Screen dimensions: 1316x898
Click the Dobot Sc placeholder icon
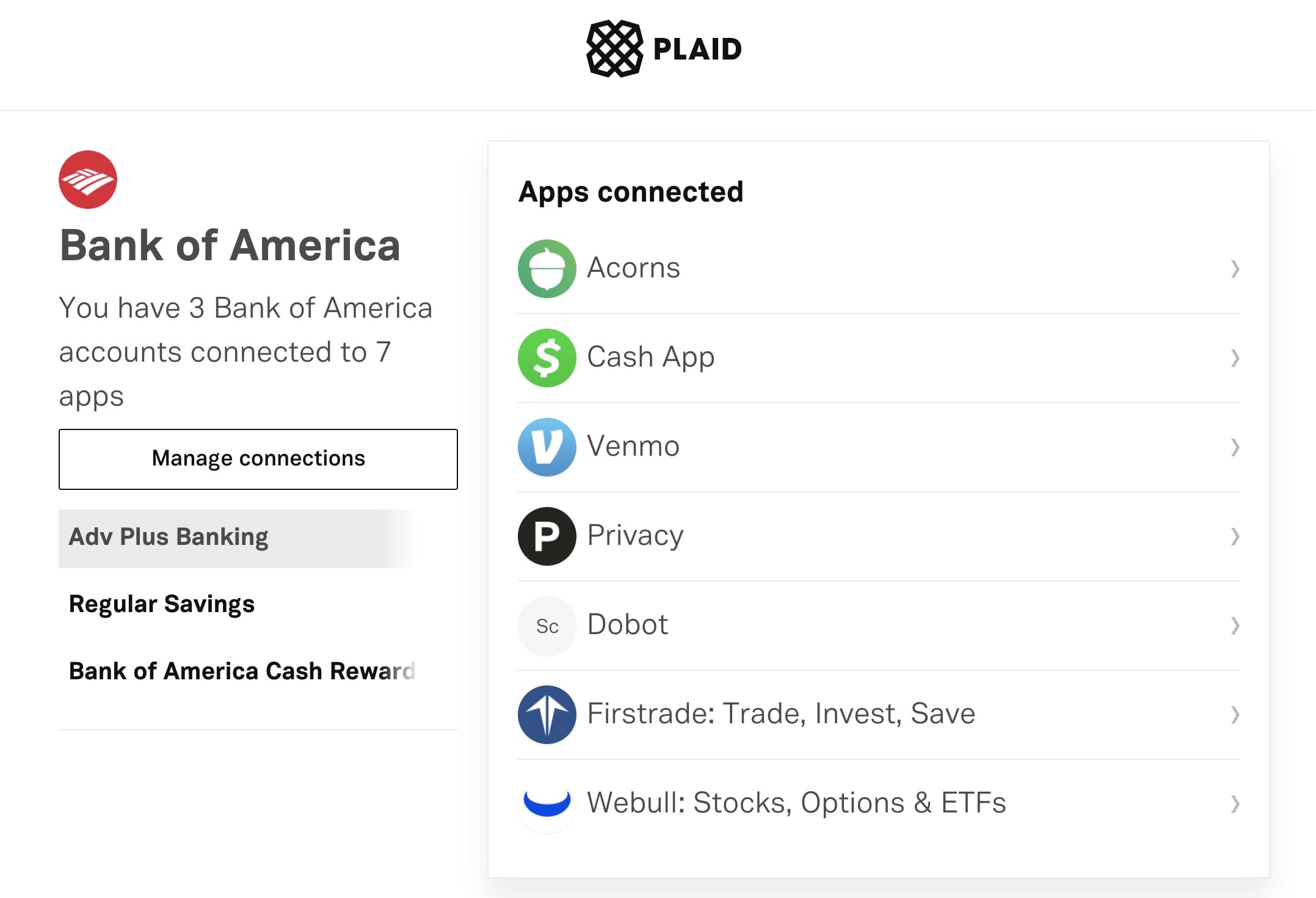[547, 626]
